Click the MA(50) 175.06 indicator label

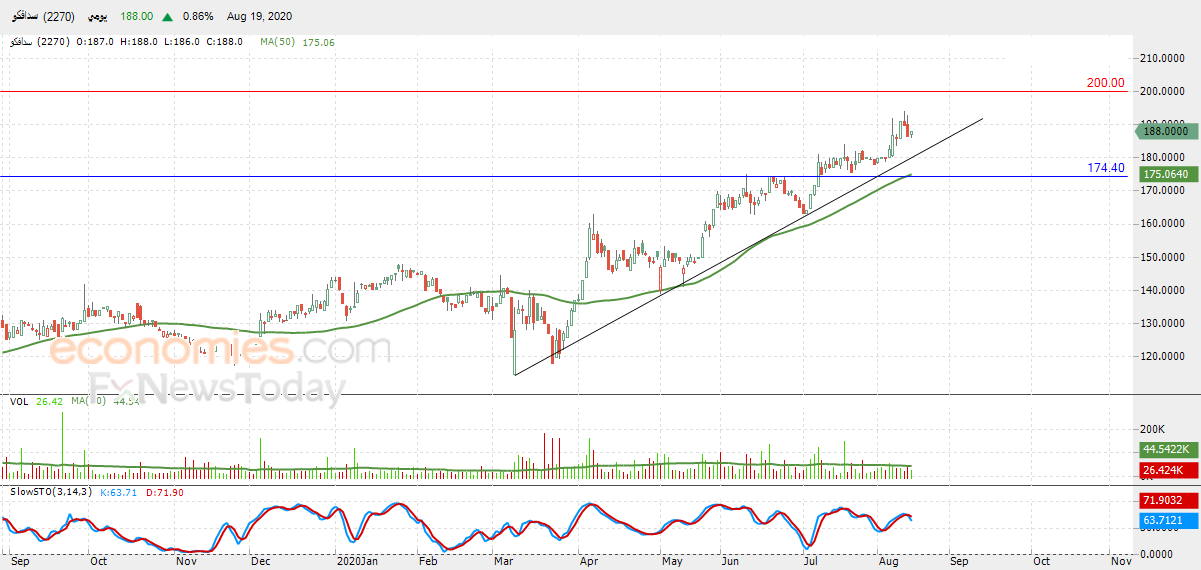(297, 42)
